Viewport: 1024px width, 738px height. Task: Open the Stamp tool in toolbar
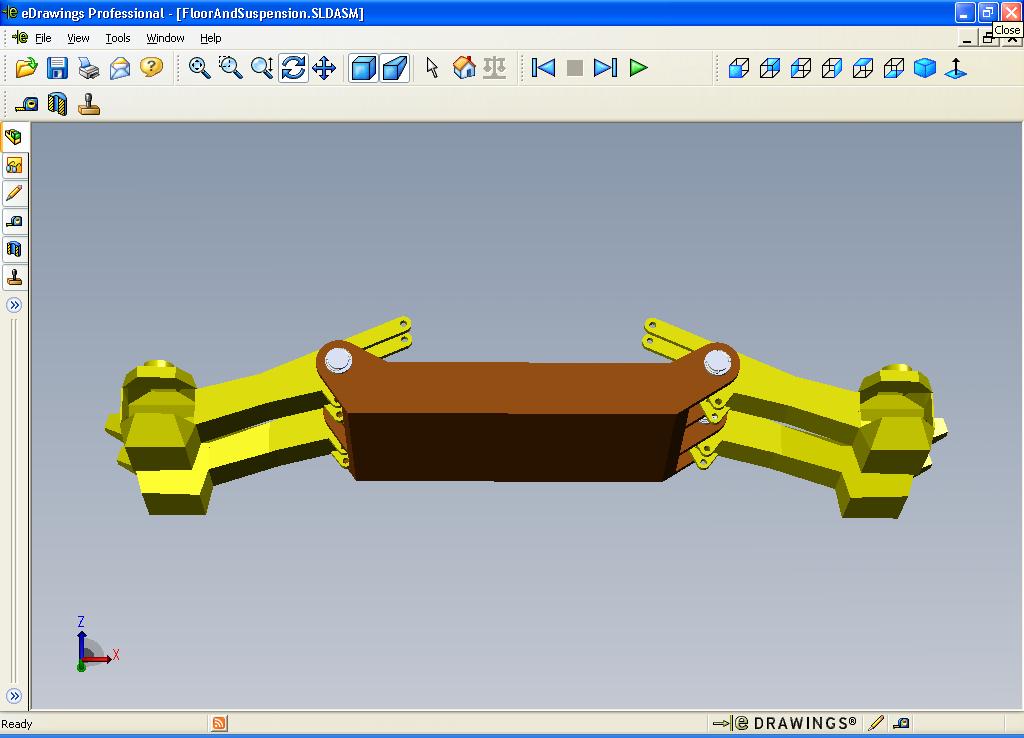pos(89,104)
